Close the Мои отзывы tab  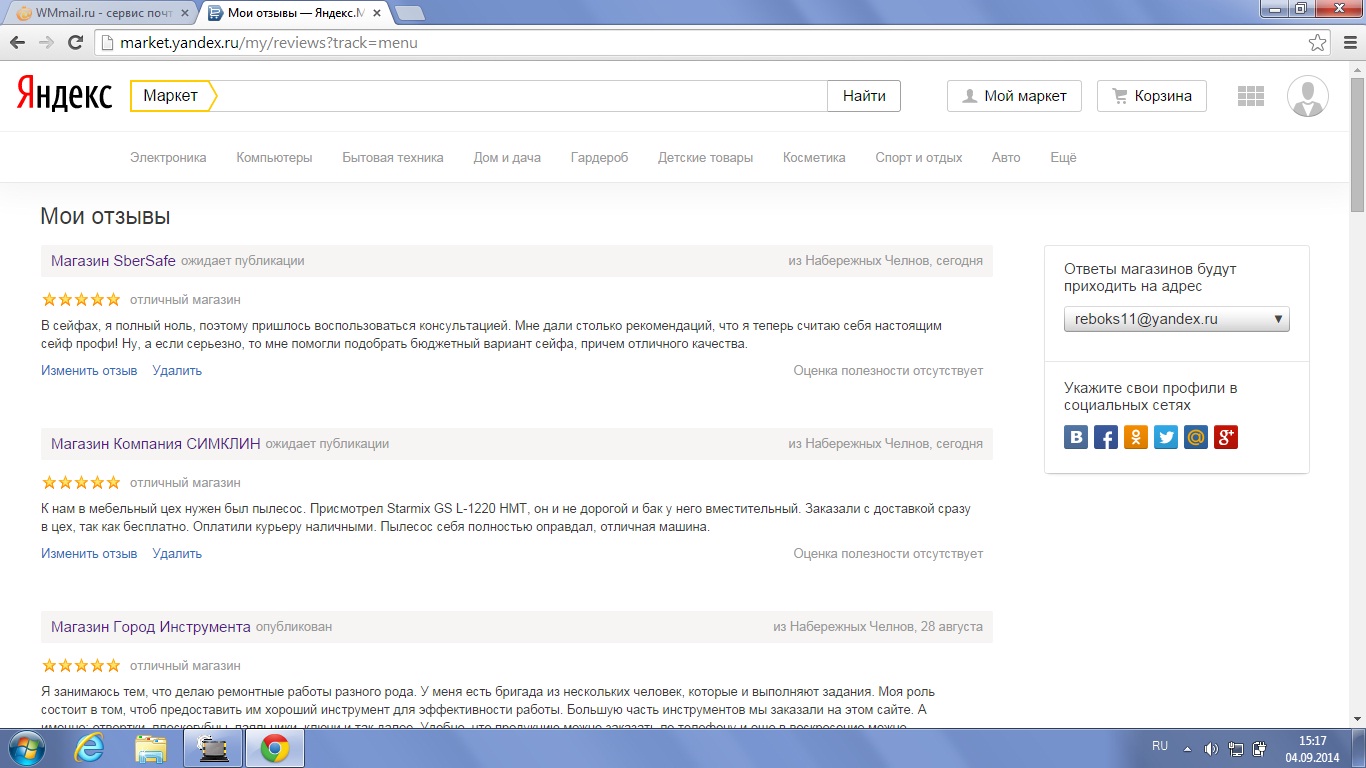click(x=379, y=13)
